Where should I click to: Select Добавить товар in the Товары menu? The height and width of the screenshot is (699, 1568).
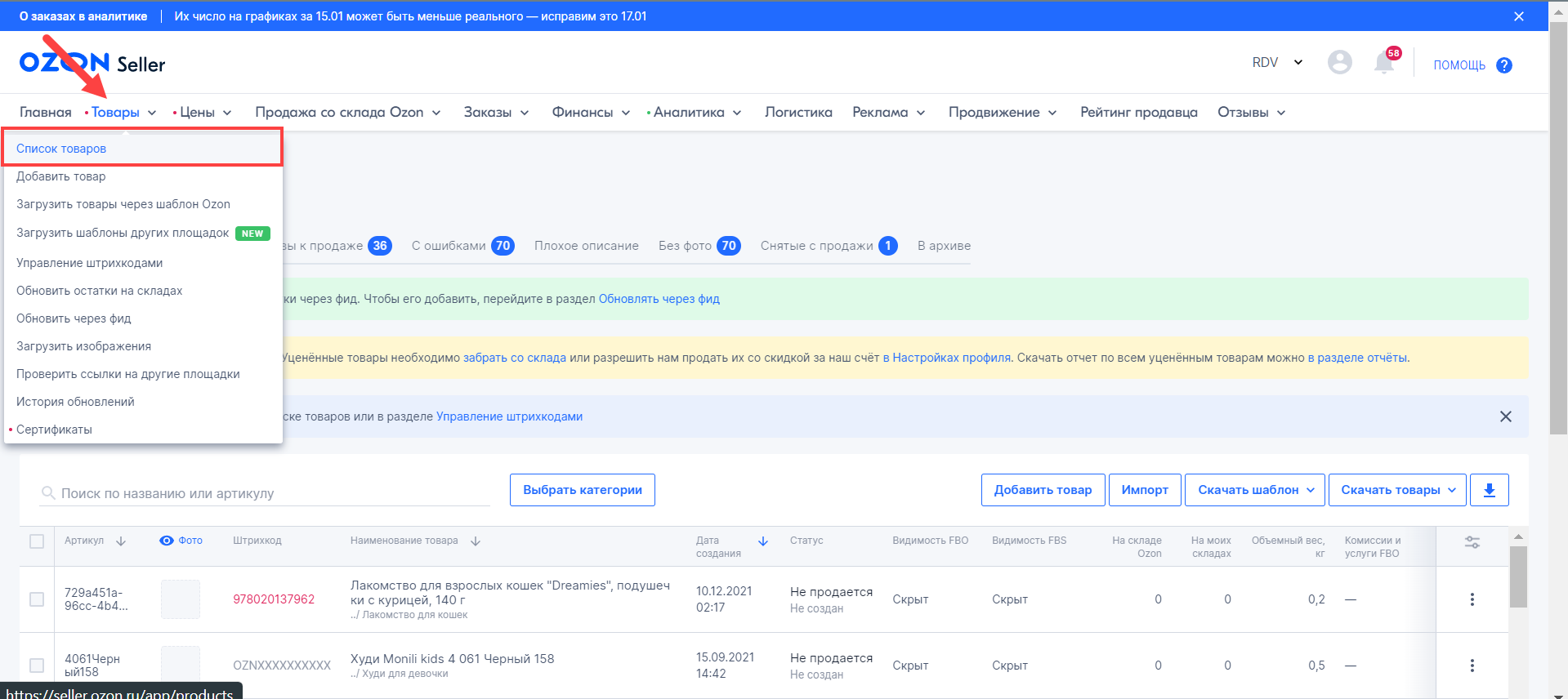coord(61,176)
